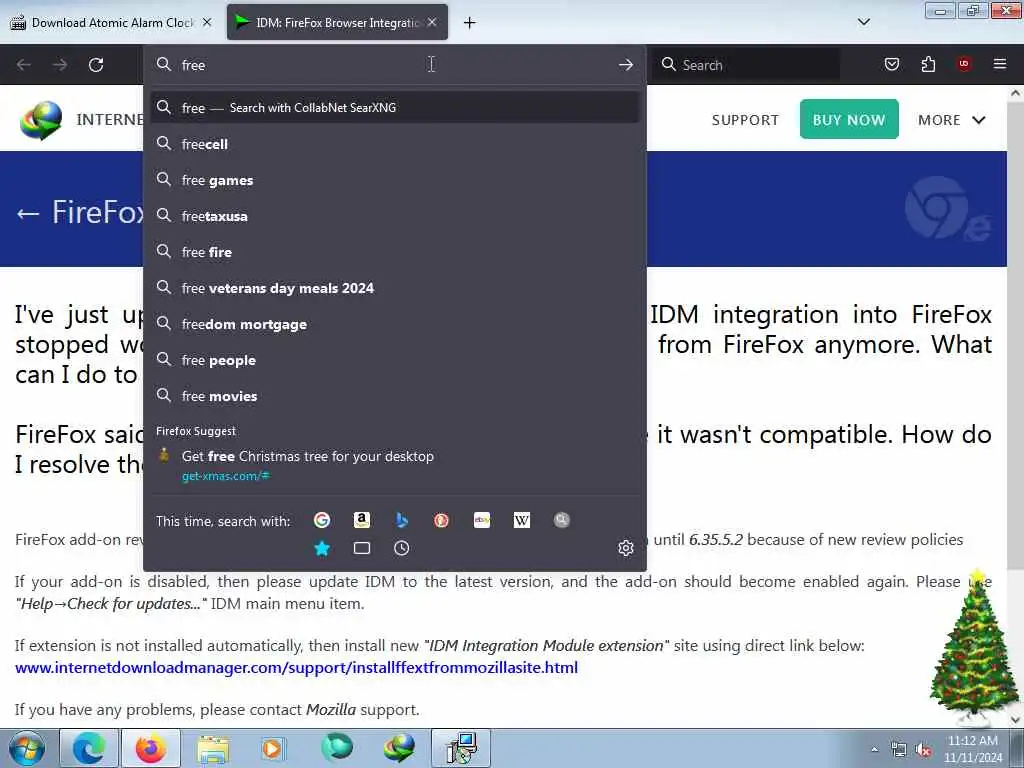Open the SUPPORT link
The height and width of the screenshot is (768, 1024).
(745, 120)
